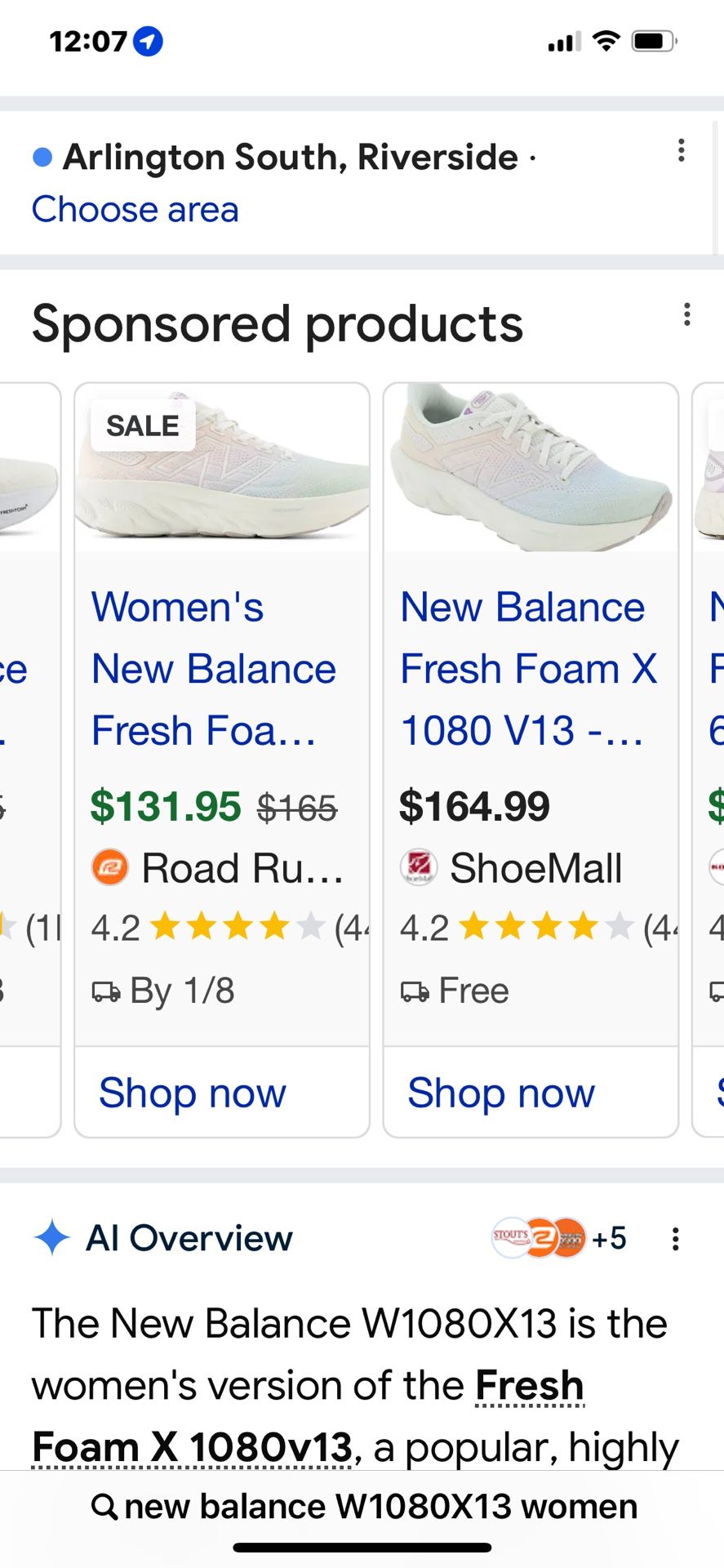This screenshot has height=1568, width=724.
Task: Tap the ShoeMall store logo icon
Action: (x=418, y=867)
